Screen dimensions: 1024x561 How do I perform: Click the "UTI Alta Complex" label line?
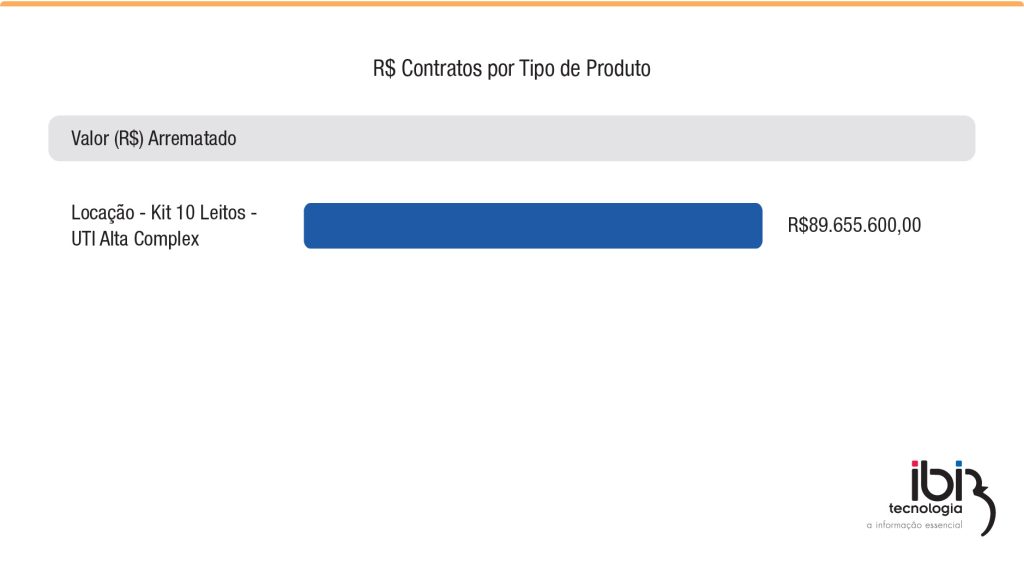(x=135, y=239)
